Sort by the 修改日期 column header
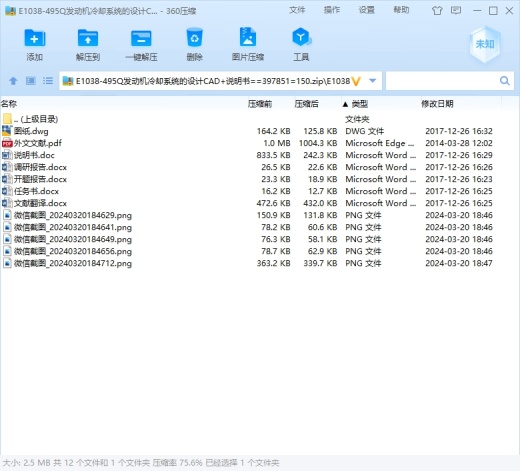The width and height of the screenshot is (520, 471). tap(437, 104)
